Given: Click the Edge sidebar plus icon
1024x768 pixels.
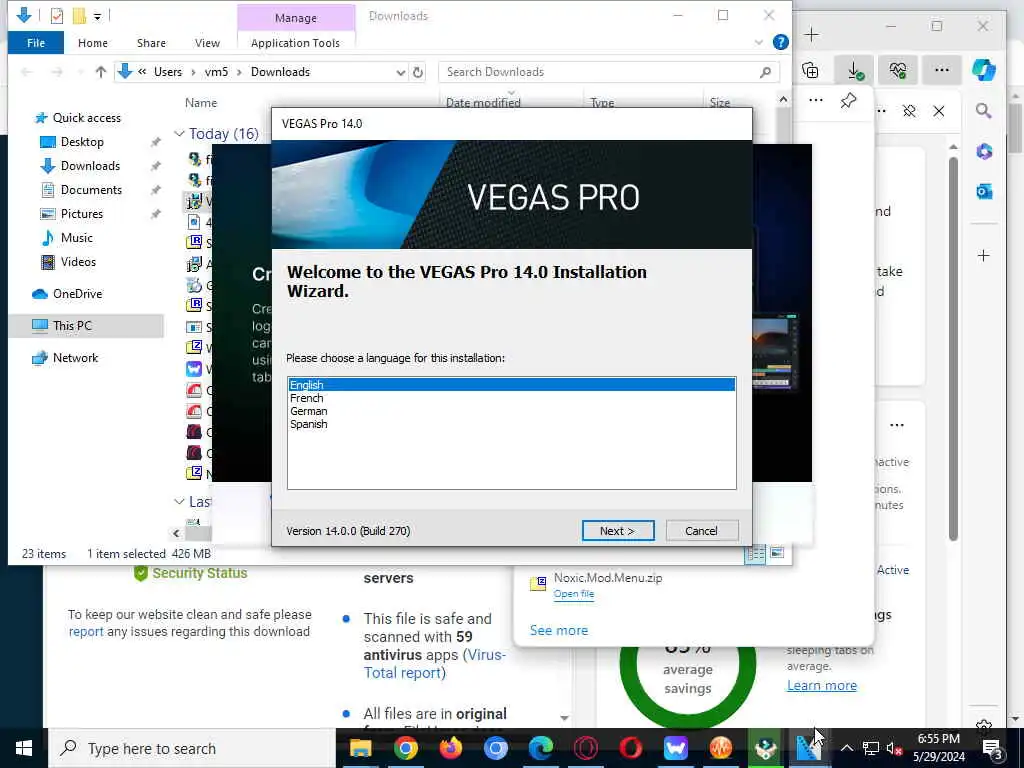Looking at the screenshot, I should pos(984,255).
